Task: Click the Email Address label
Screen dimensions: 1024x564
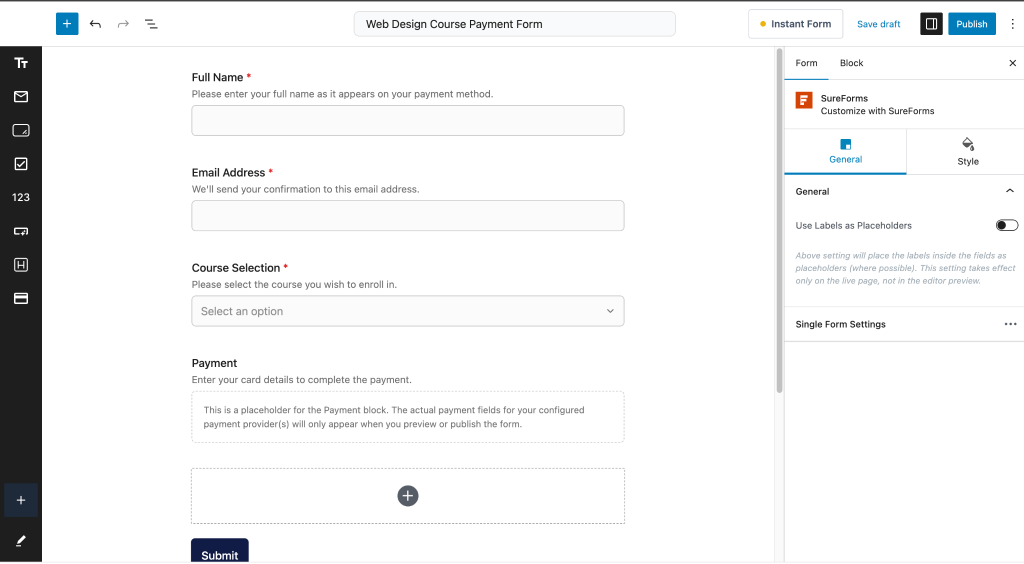Action: (x=228, y=172)
